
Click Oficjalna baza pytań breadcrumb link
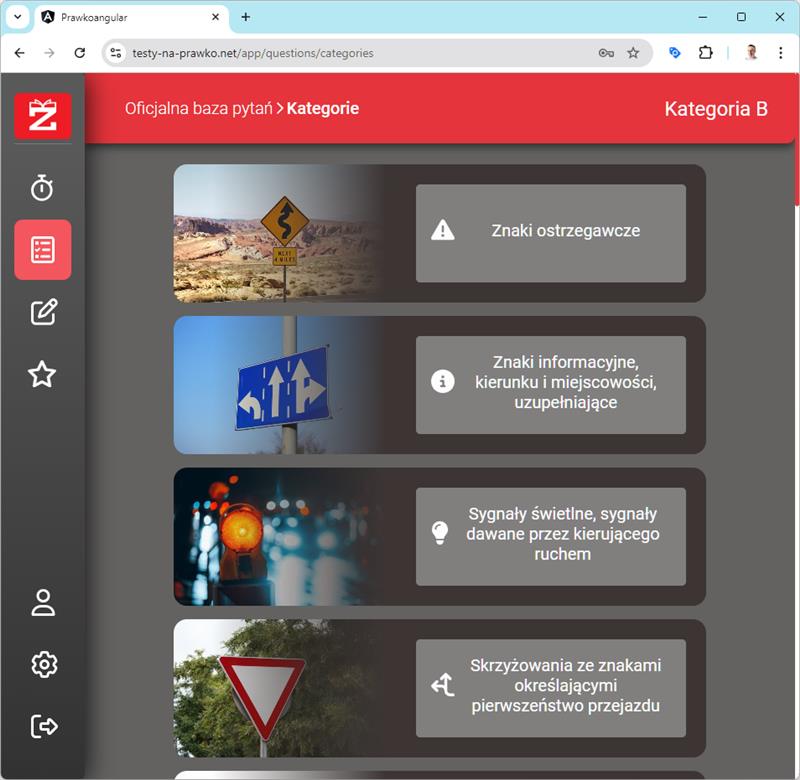pos(198,108)
